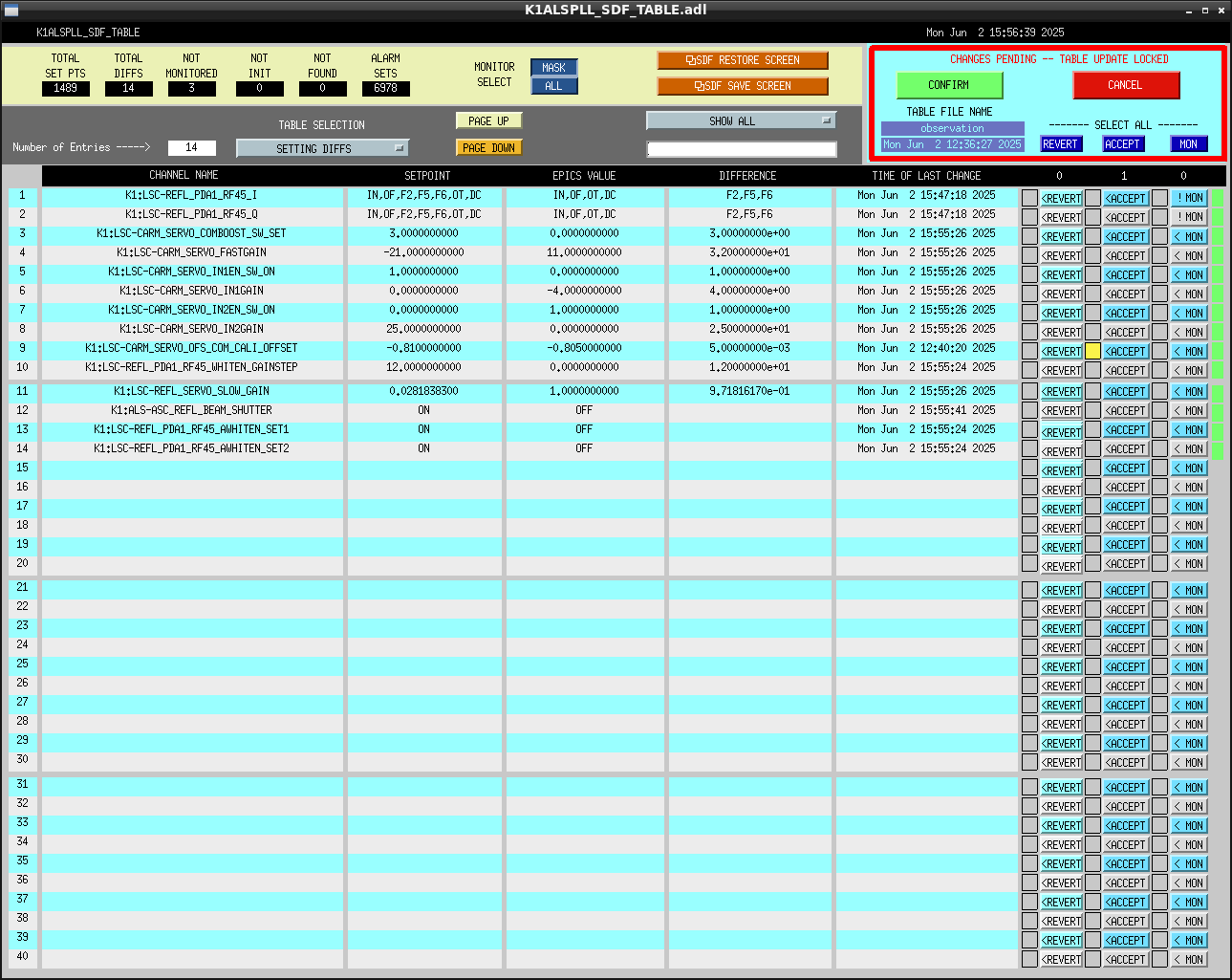Open the window menu icon in the title bar
Viewport: 1232px width, 980px height.
pyautogui.click(x=11, y=10)
